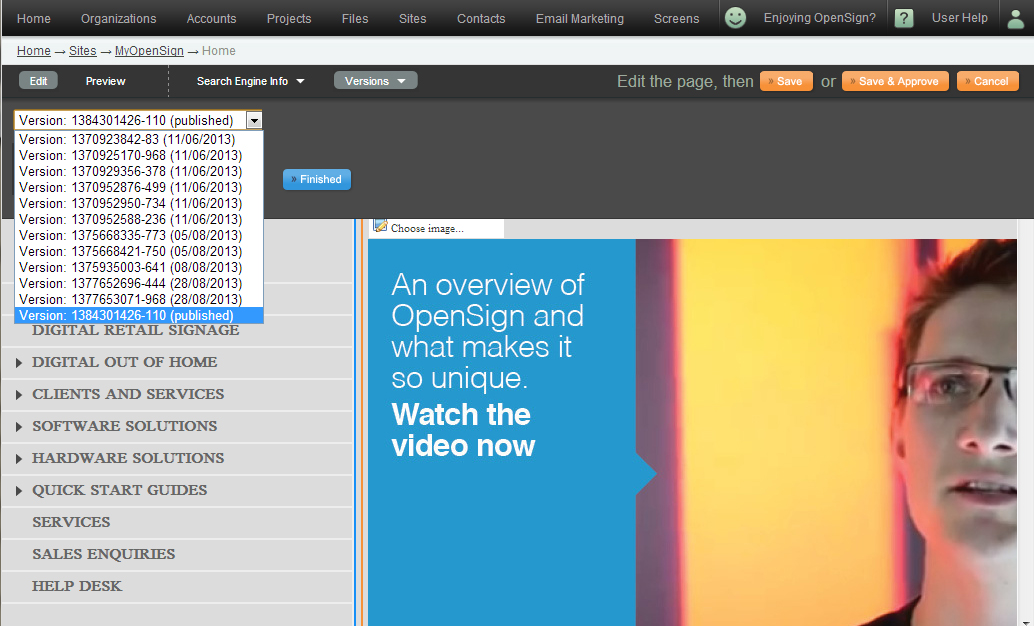Open DIGITAL OUT OF HOME nav item
1034x626 pixels.
125,362
